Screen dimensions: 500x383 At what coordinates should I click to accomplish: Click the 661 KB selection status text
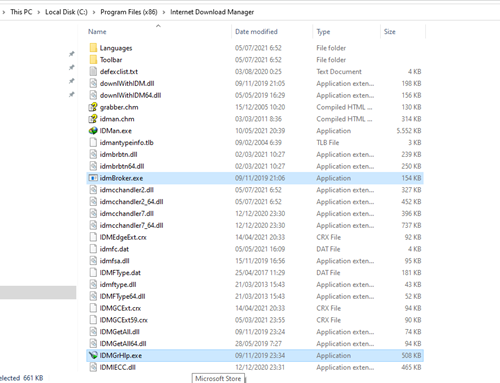33,378
